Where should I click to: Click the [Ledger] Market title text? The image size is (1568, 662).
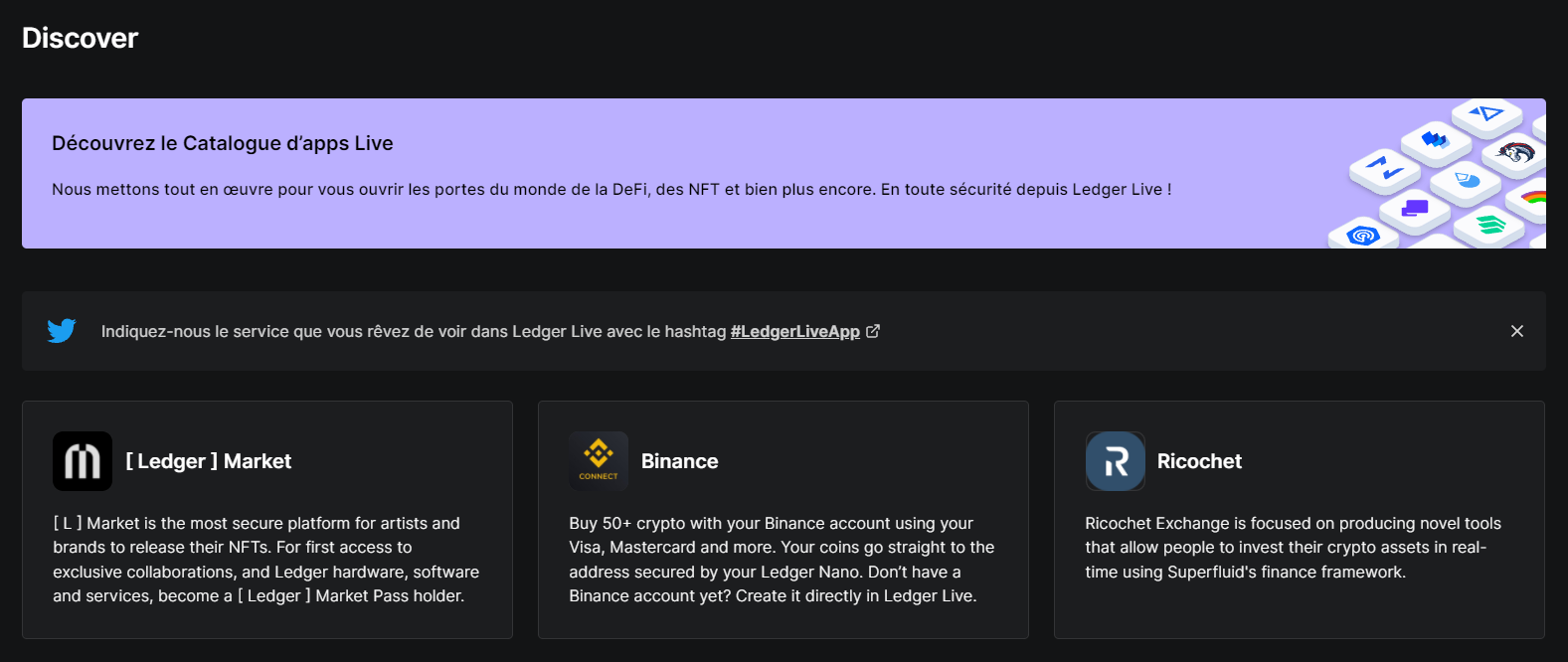209,461
